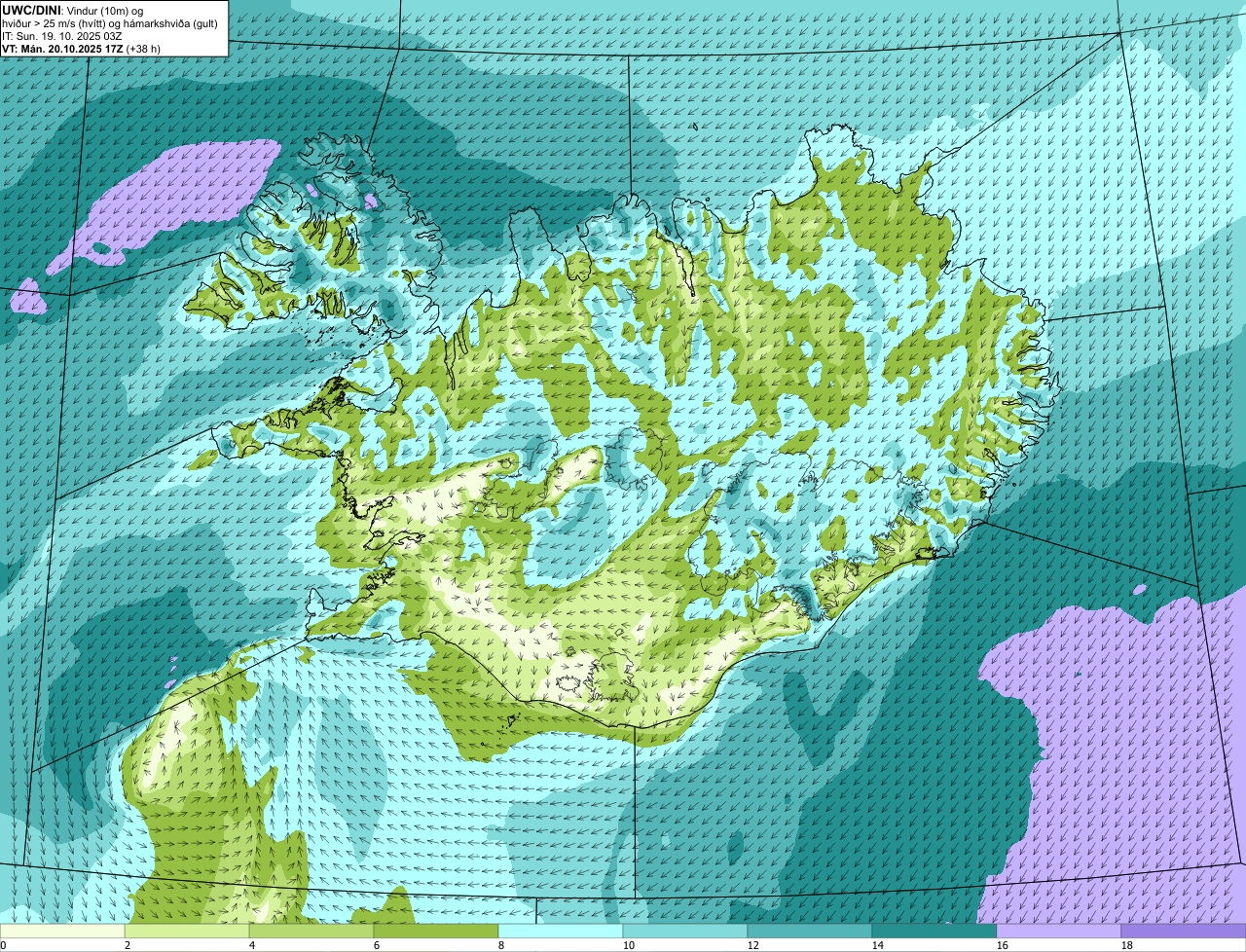Click the medium teal 12–14 m/s legend swatch
The height and width of the screenshot is (952, 1246).
(x=810, y=932)
